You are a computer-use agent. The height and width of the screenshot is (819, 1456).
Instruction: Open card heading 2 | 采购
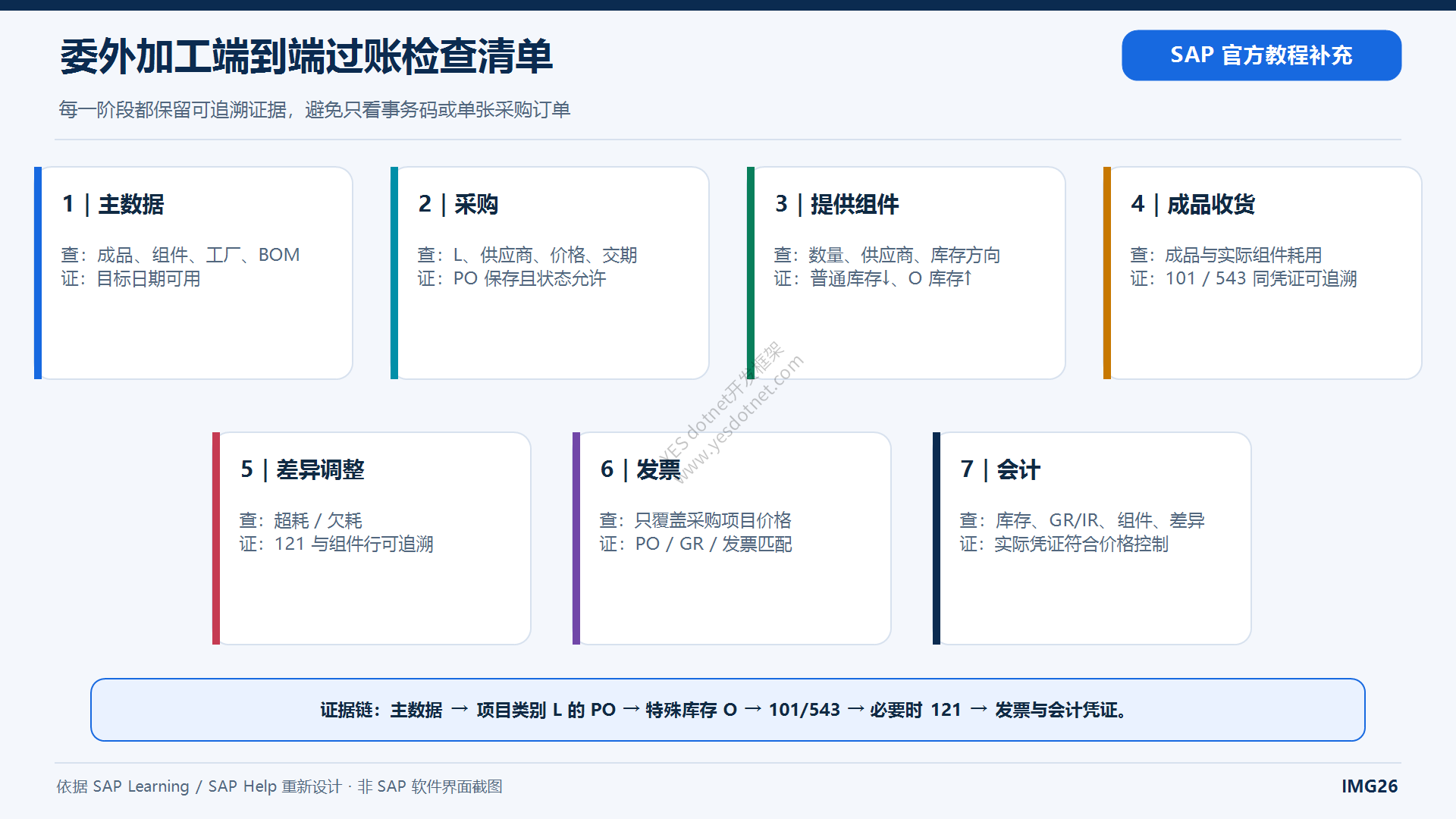pos(458,204)
